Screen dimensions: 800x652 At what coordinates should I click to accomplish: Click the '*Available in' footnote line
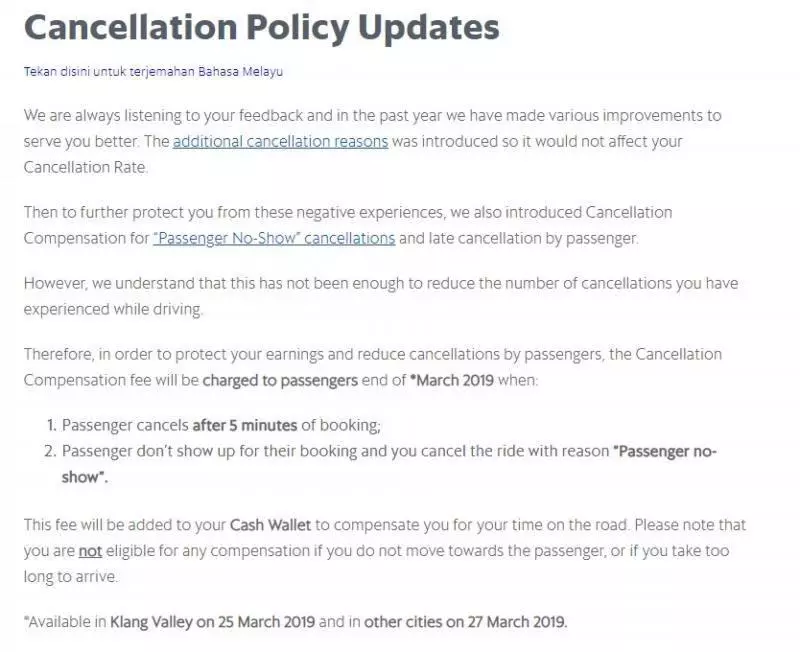(295, 622)
